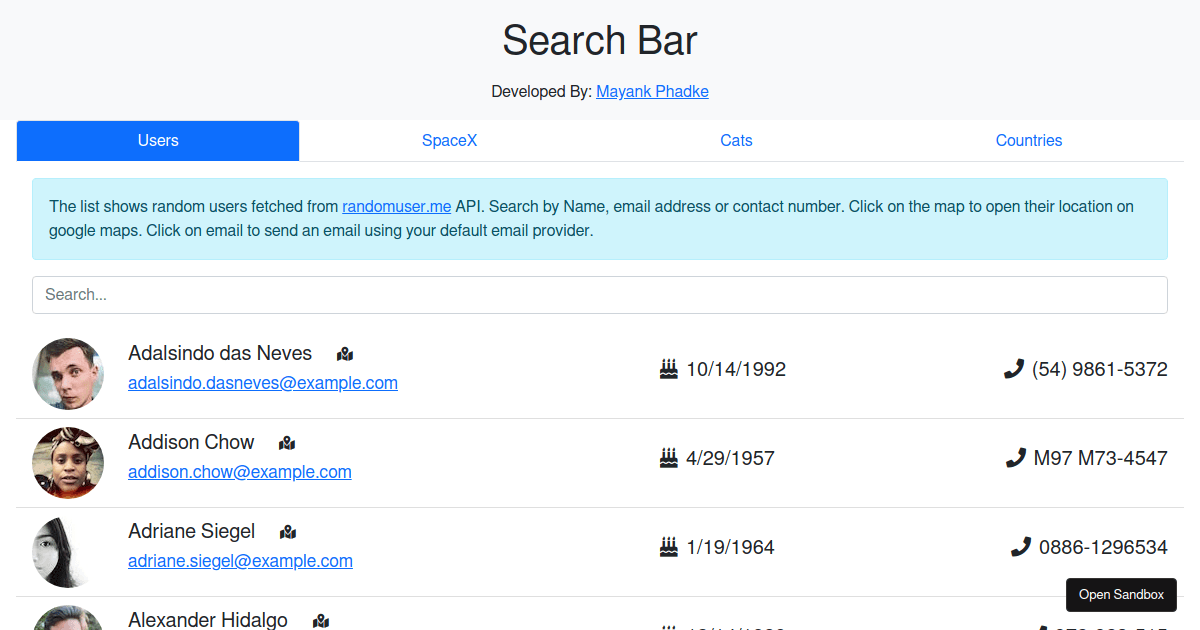
Task: Switch to the SpaceX tab
Action: tap(449, 141)
